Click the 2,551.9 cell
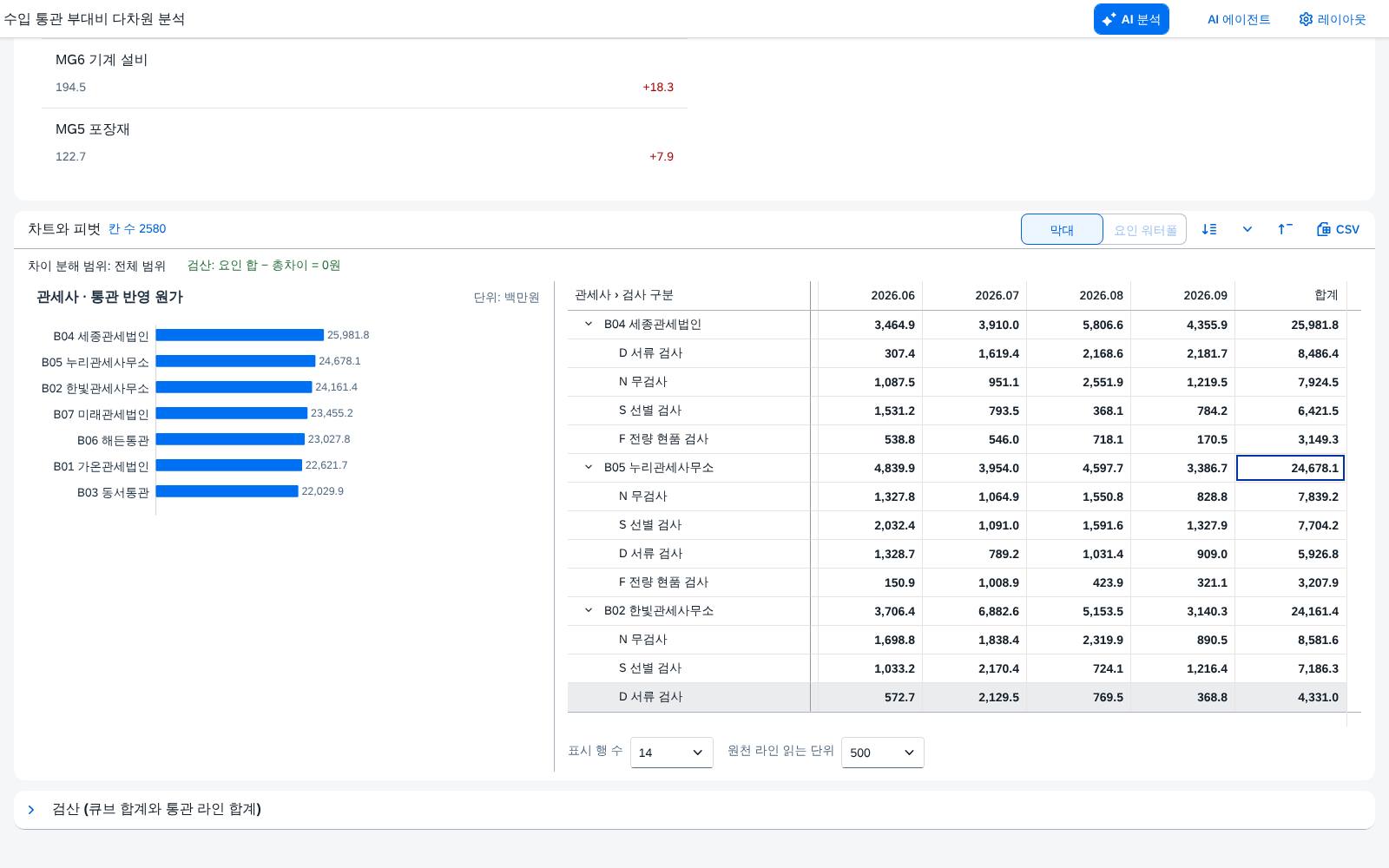 [1078, 382]
